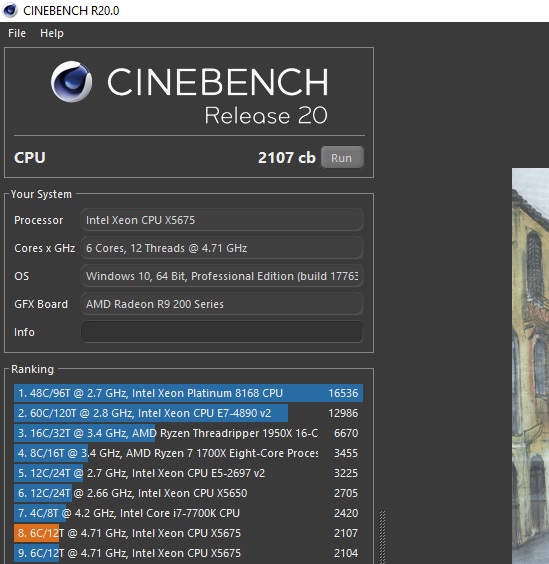Click the GFX Board field AMD Radeon R9
The height and width of the screenshot is (564, 549).
(222, 304)
